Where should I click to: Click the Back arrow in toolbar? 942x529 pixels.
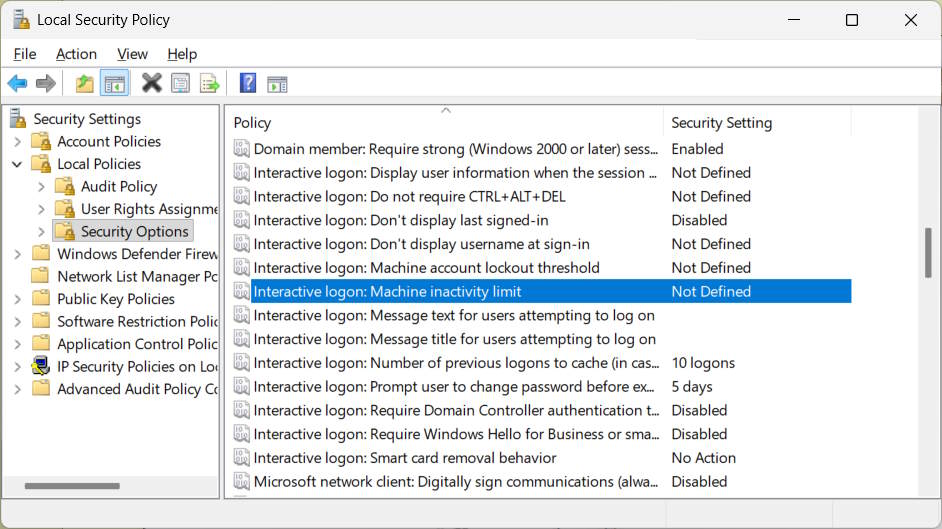[x=17, y=83]
